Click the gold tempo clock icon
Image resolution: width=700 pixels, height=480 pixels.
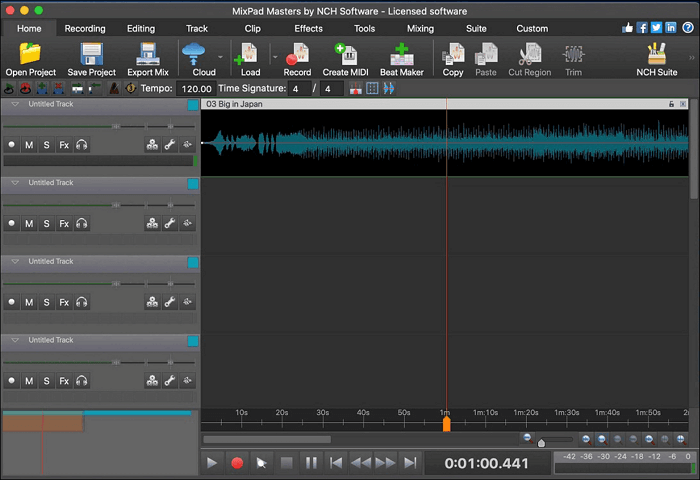(130, 88)
